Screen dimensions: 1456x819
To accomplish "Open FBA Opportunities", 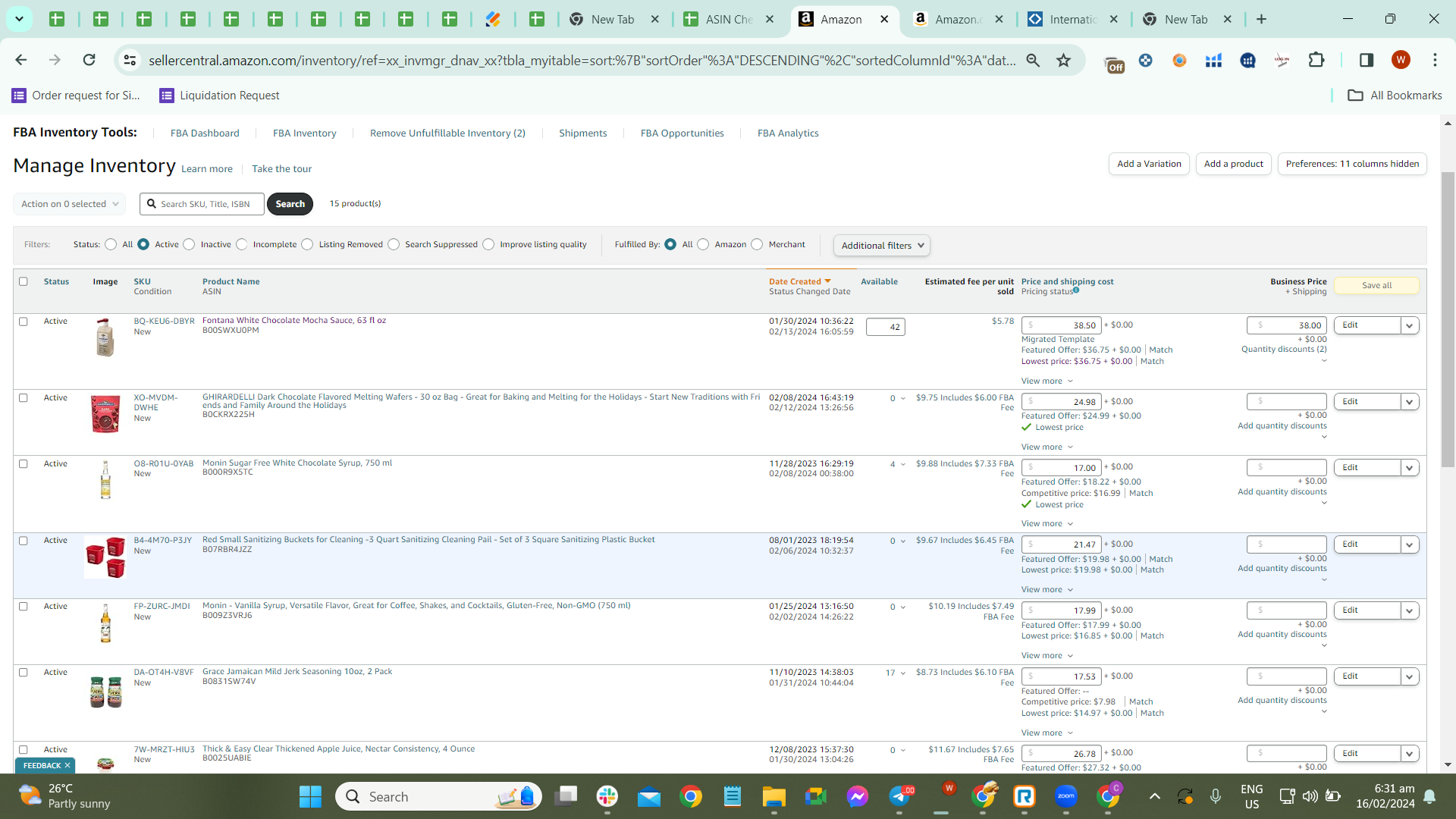I will tap(682, 133).
